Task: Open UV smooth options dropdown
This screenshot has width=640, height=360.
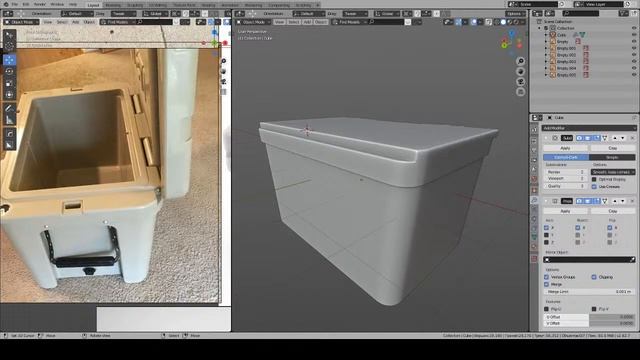Action: [x=613, y=172]
